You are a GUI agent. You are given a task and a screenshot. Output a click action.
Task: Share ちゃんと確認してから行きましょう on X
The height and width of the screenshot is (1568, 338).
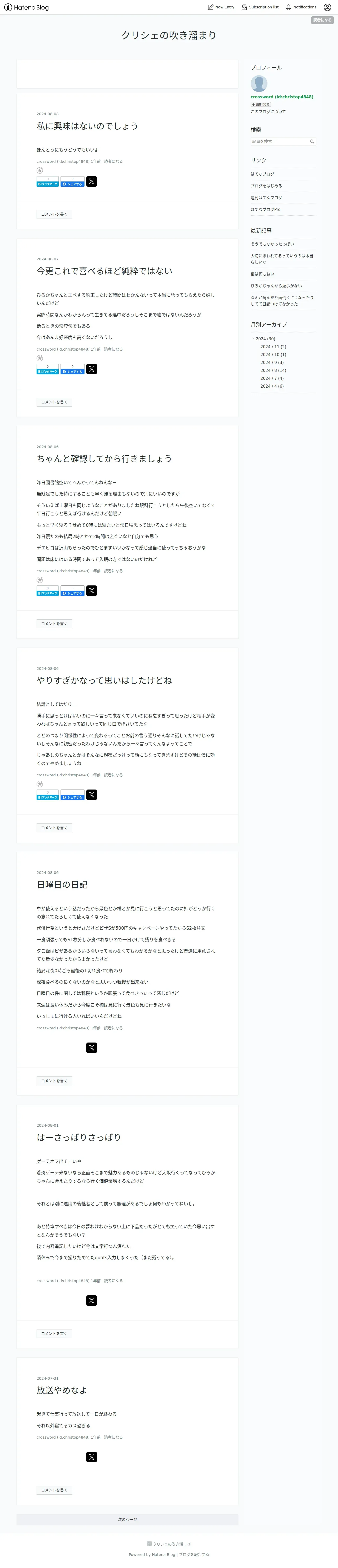(x=91, y=590)
